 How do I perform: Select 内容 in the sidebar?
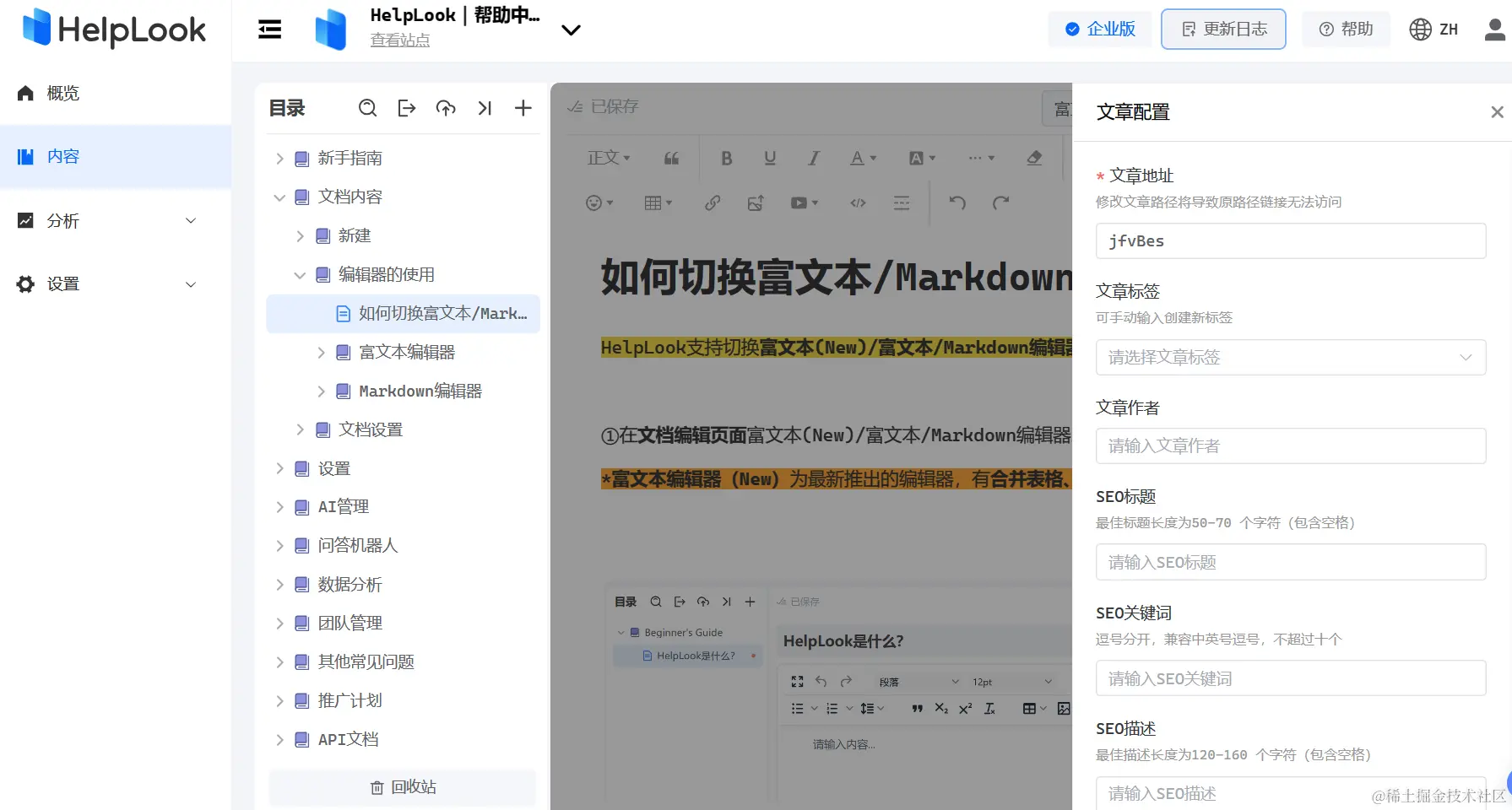(116, 156)
